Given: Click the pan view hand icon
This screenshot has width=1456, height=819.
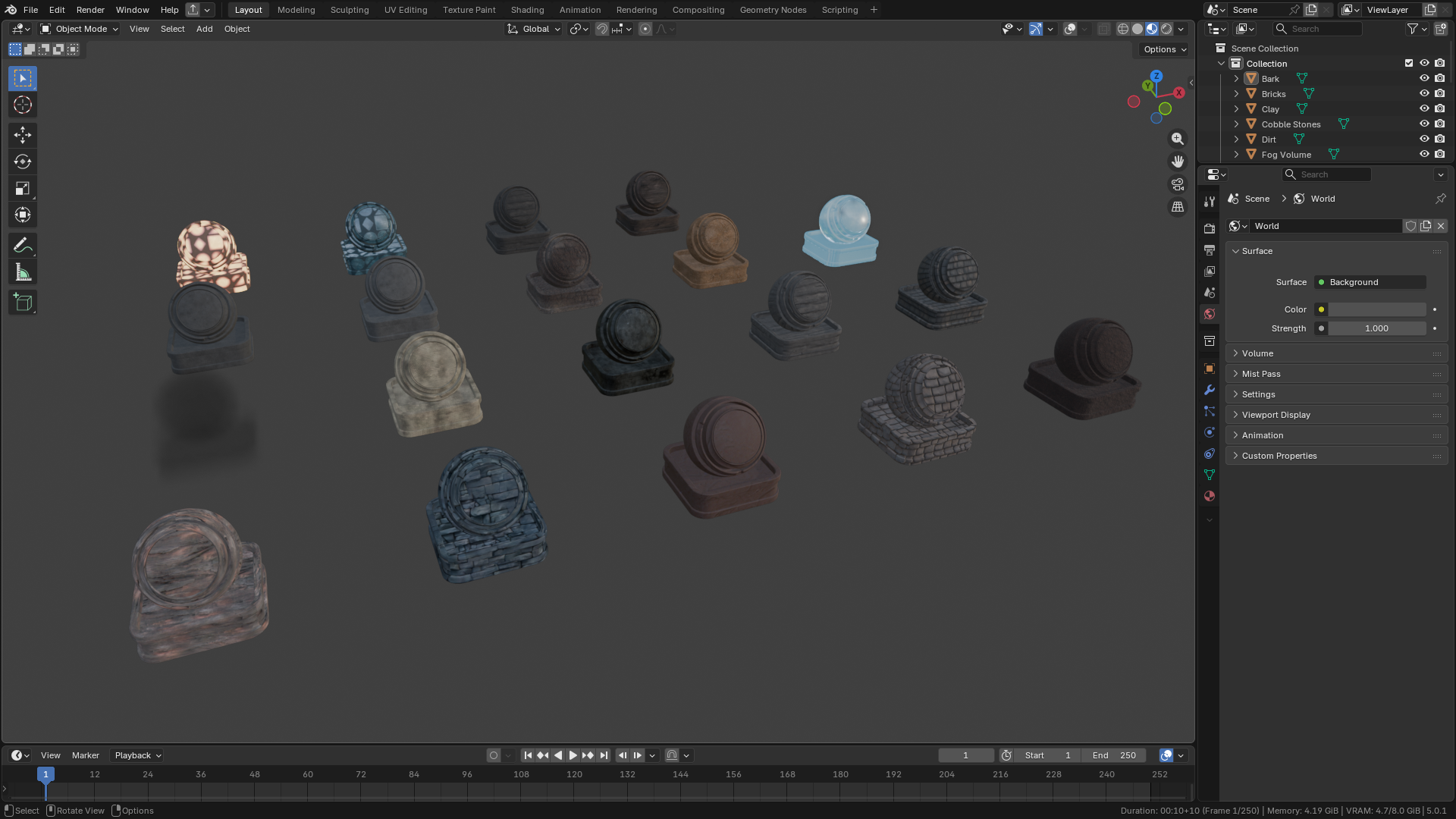Looking at the screenshot, I should point(1178,162).
